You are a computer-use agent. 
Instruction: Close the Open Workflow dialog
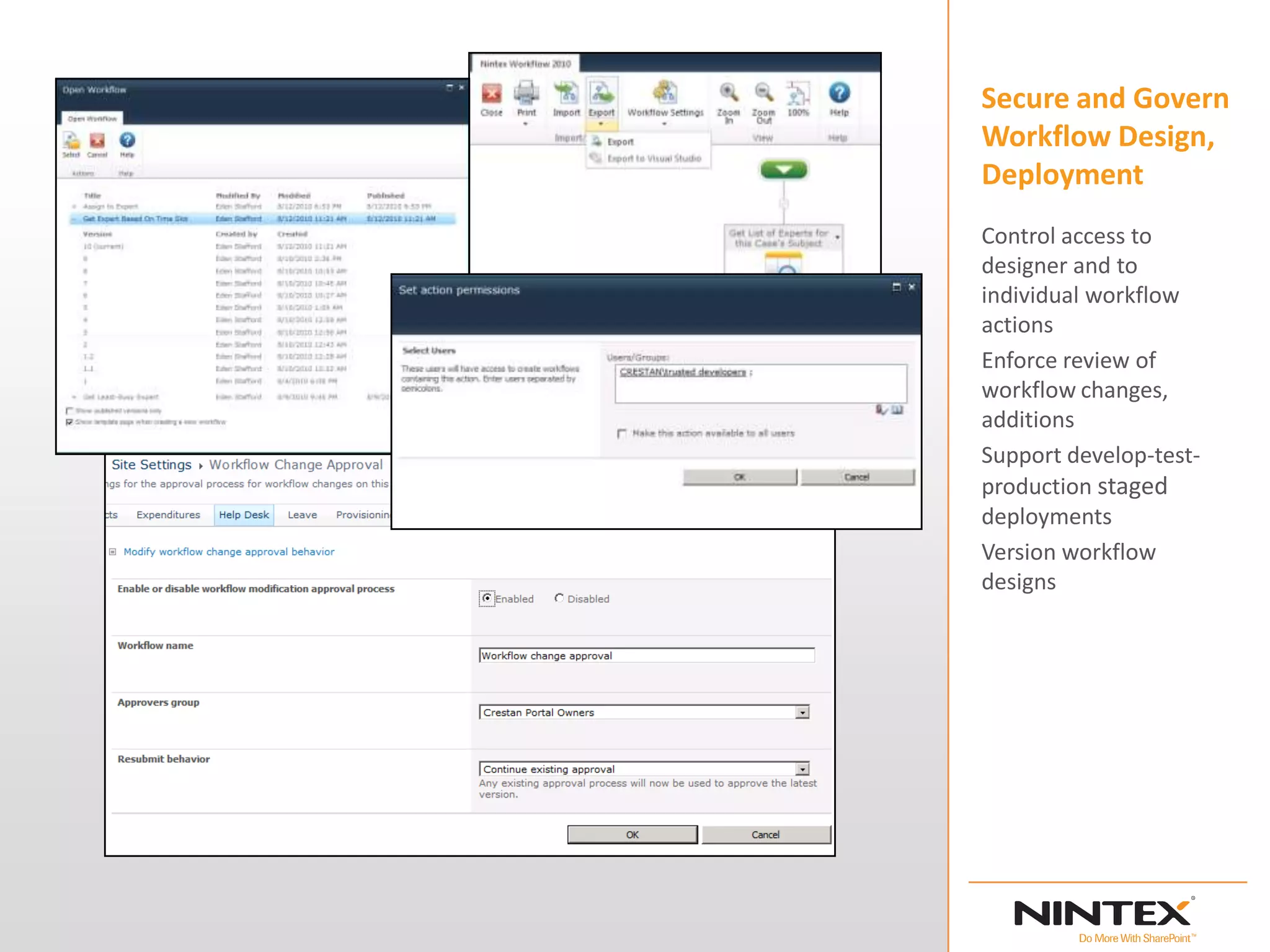tap(461, 88)
